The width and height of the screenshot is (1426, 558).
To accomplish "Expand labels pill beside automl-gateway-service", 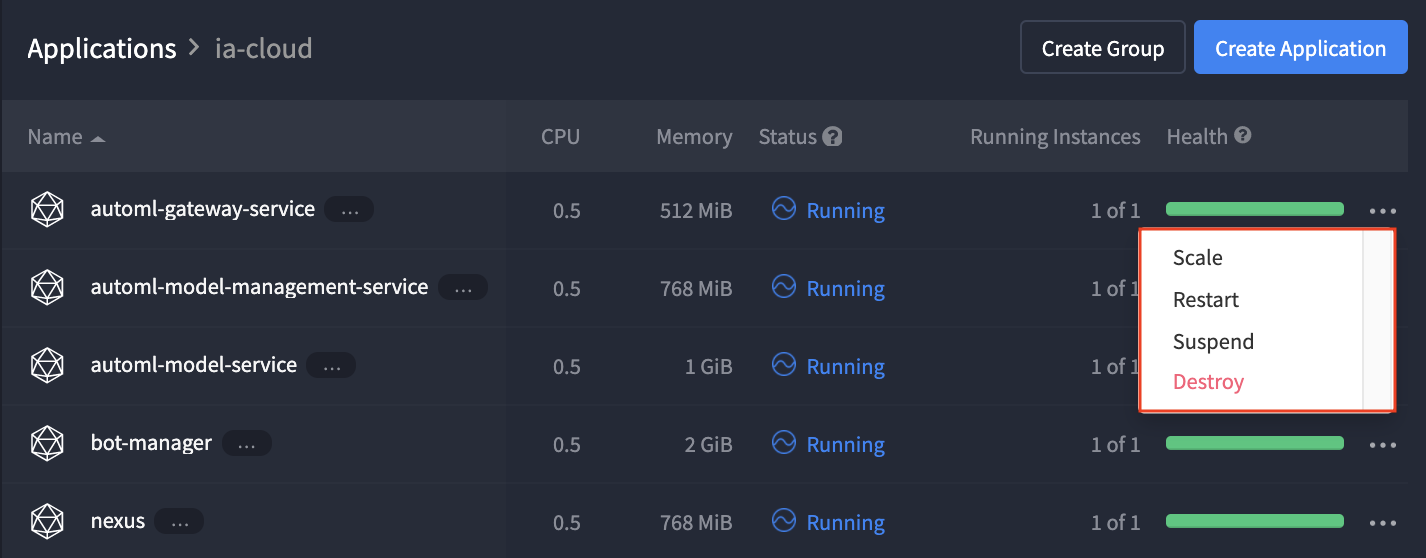I will click(x=349, y=210).
